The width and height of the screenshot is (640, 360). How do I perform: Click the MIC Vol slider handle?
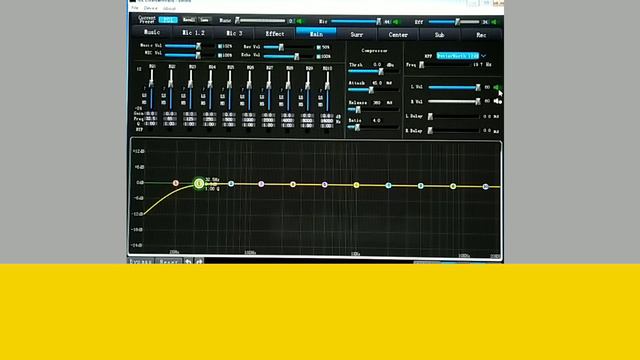pos(198,55)
